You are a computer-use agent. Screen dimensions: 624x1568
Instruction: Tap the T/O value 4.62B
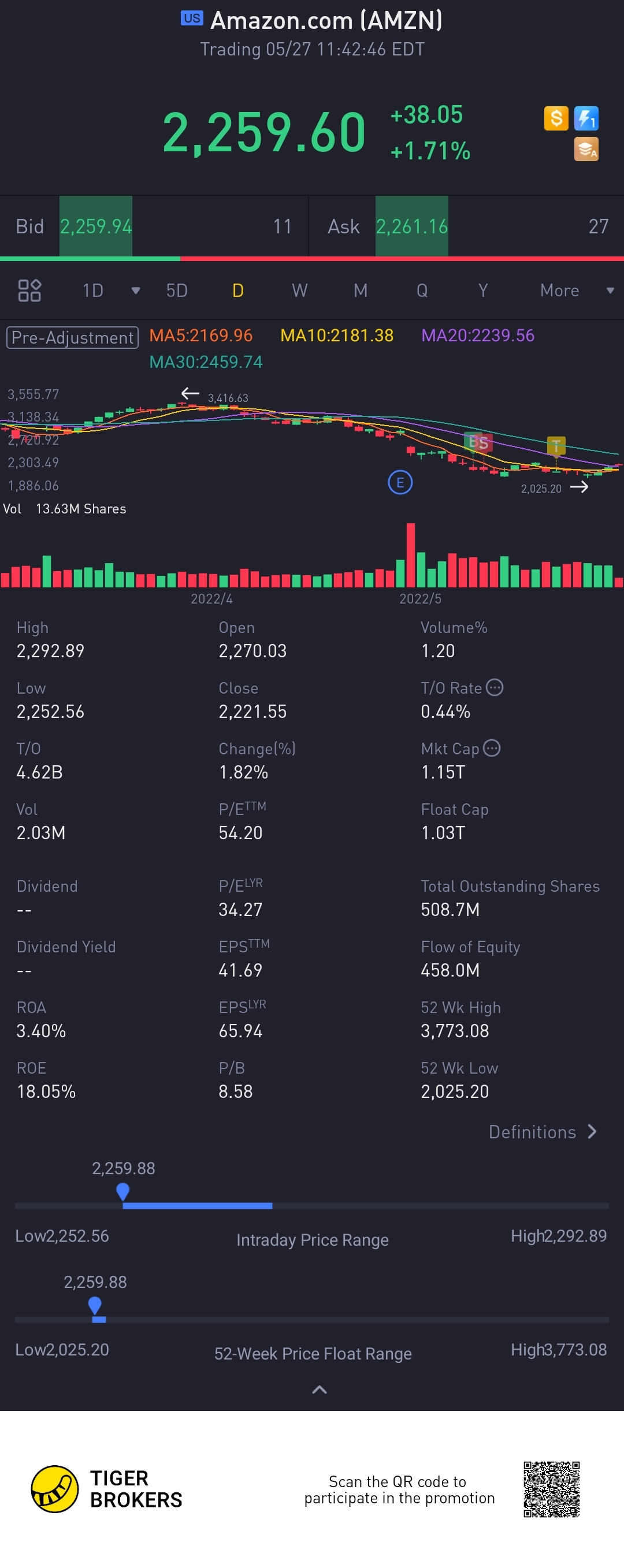tap(39, 772)
